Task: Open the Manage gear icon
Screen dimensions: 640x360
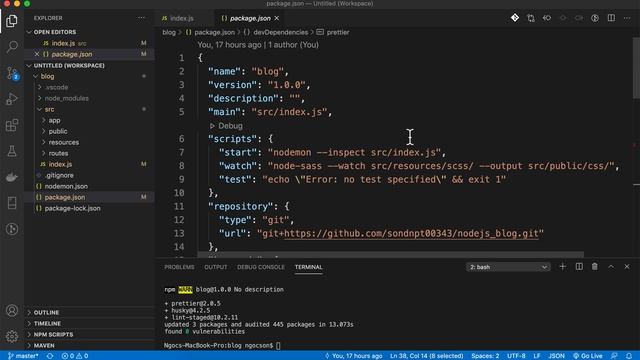Action: [x=12, y=336]
